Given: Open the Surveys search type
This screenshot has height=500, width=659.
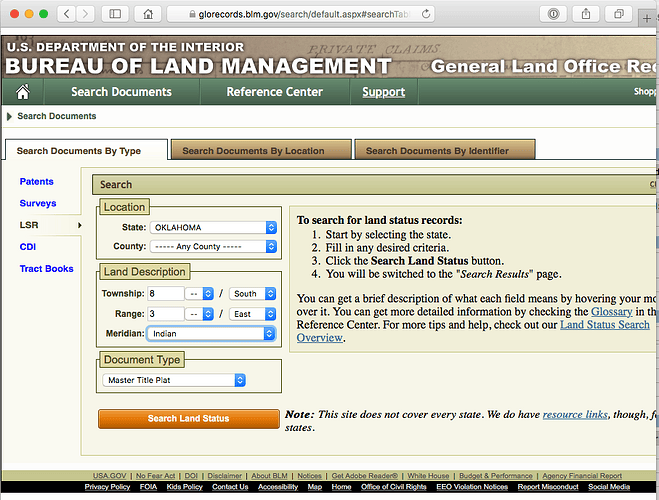Looking at the screenshot, I should click(x=38, y=203).
